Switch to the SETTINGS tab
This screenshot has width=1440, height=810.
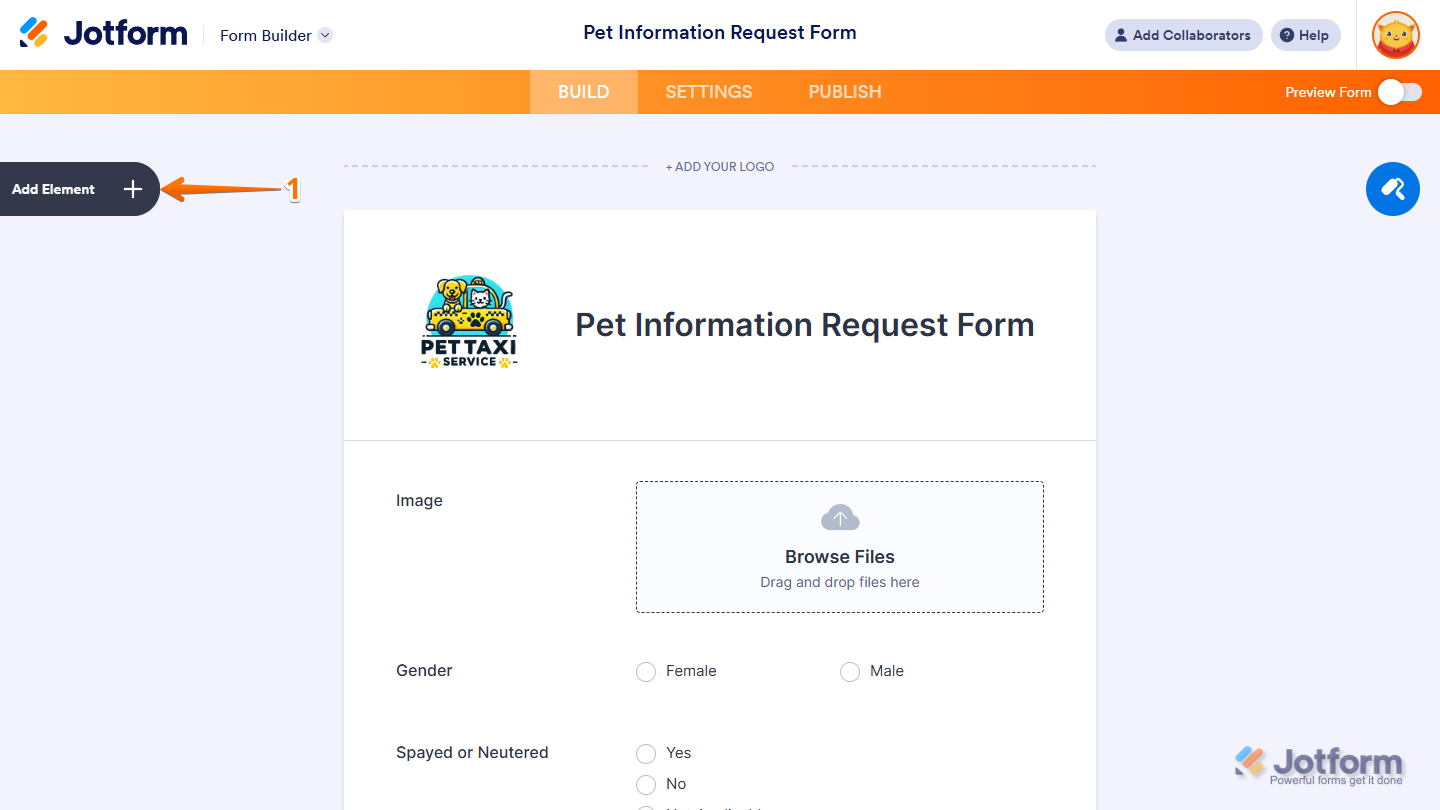tap(709, 92)
